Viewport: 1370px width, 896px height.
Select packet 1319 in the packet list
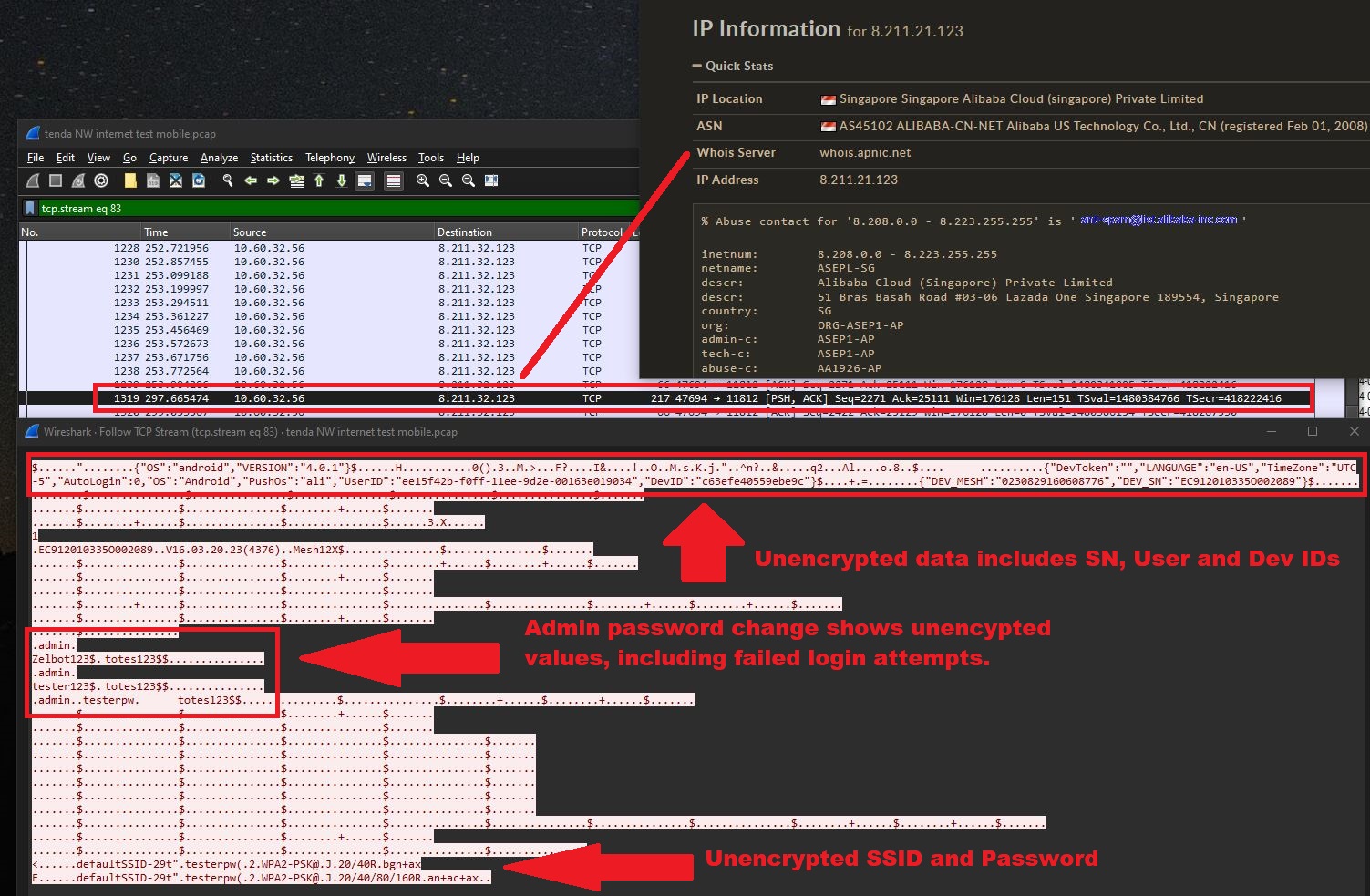365,398
